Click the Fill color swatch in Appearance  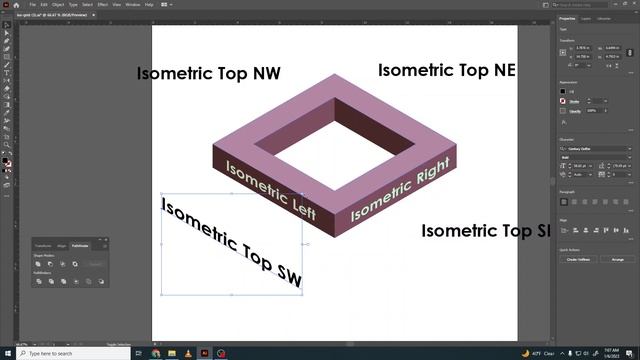(x=563, y=91)
